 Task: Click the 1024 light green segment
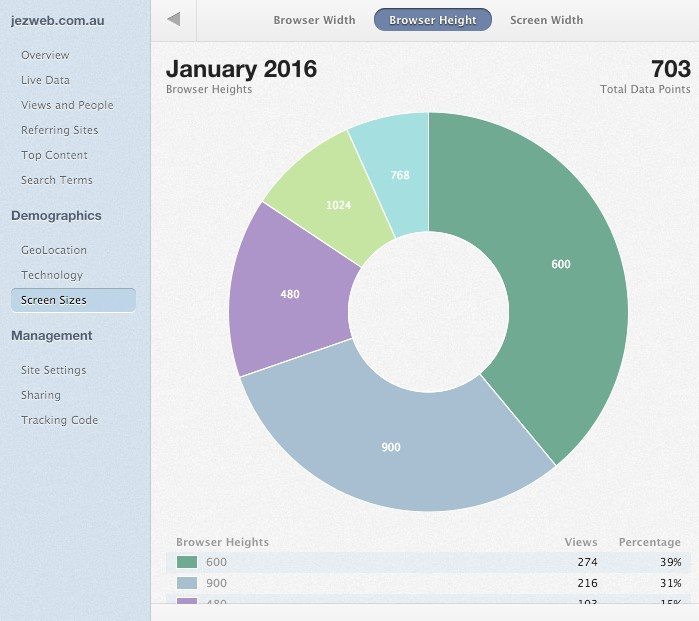(338, 205)
